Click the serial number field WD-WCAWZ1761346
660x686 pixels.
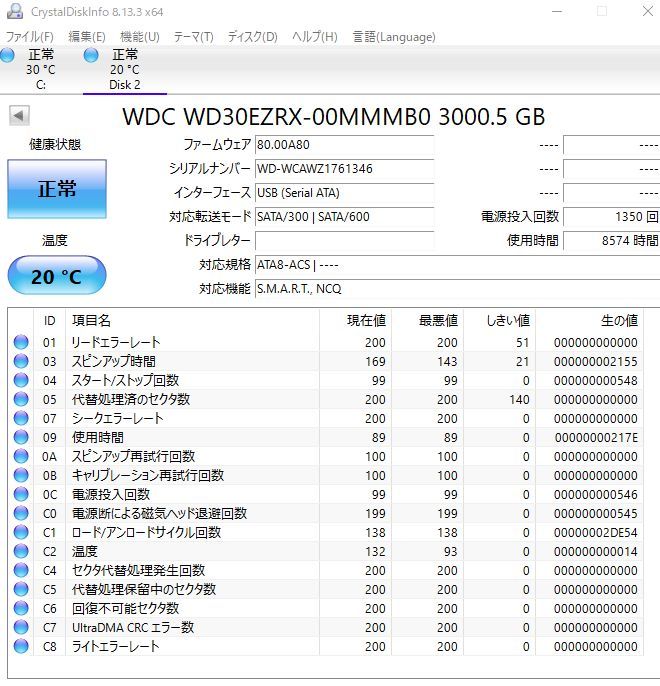tap(344, 169)
